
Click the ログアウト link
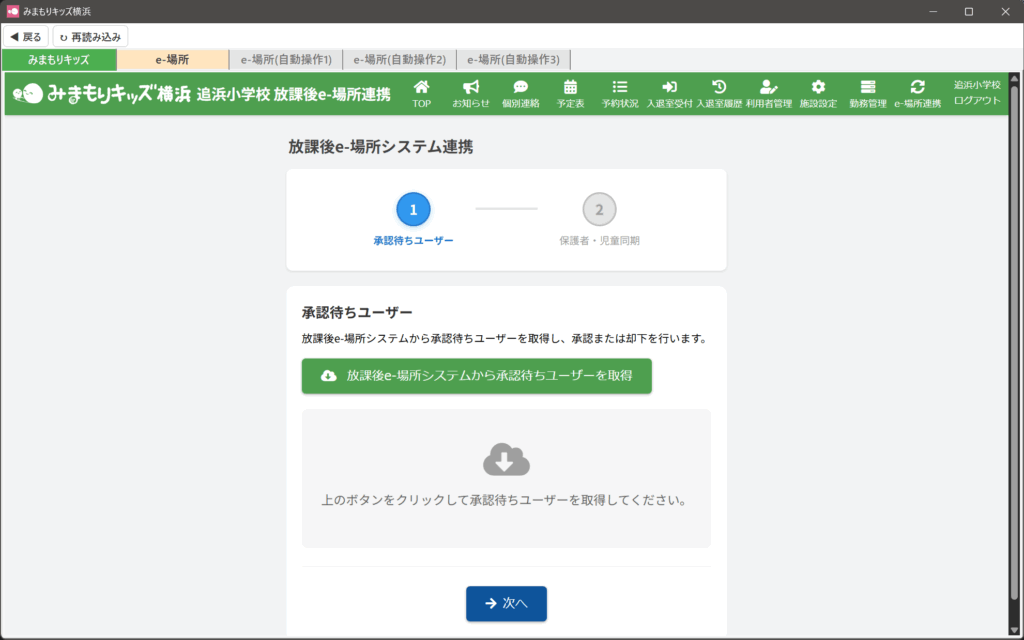coord(977,100)
